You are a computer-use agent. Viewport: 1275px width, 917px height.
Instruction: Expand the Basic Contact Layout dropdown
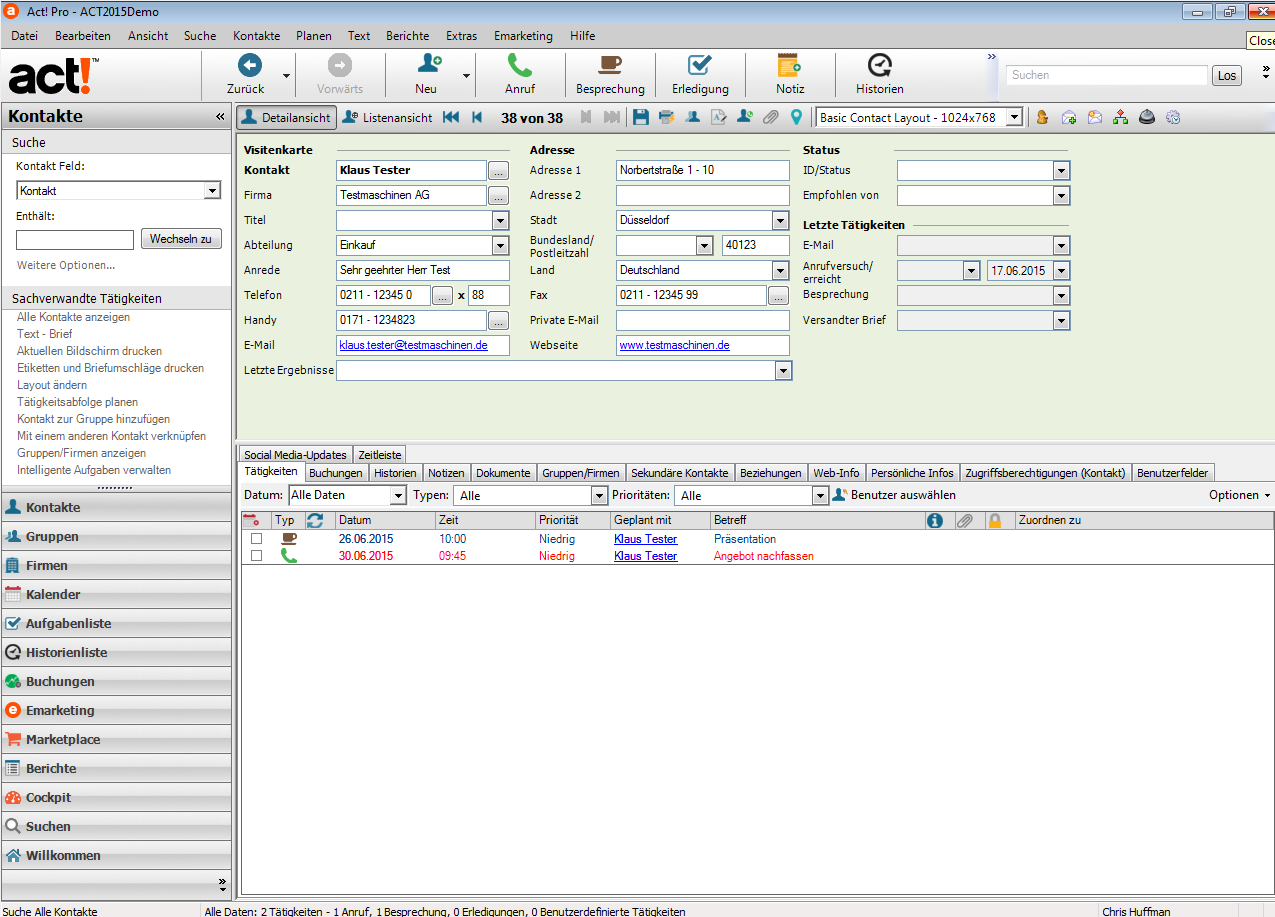coord(1014,118)
